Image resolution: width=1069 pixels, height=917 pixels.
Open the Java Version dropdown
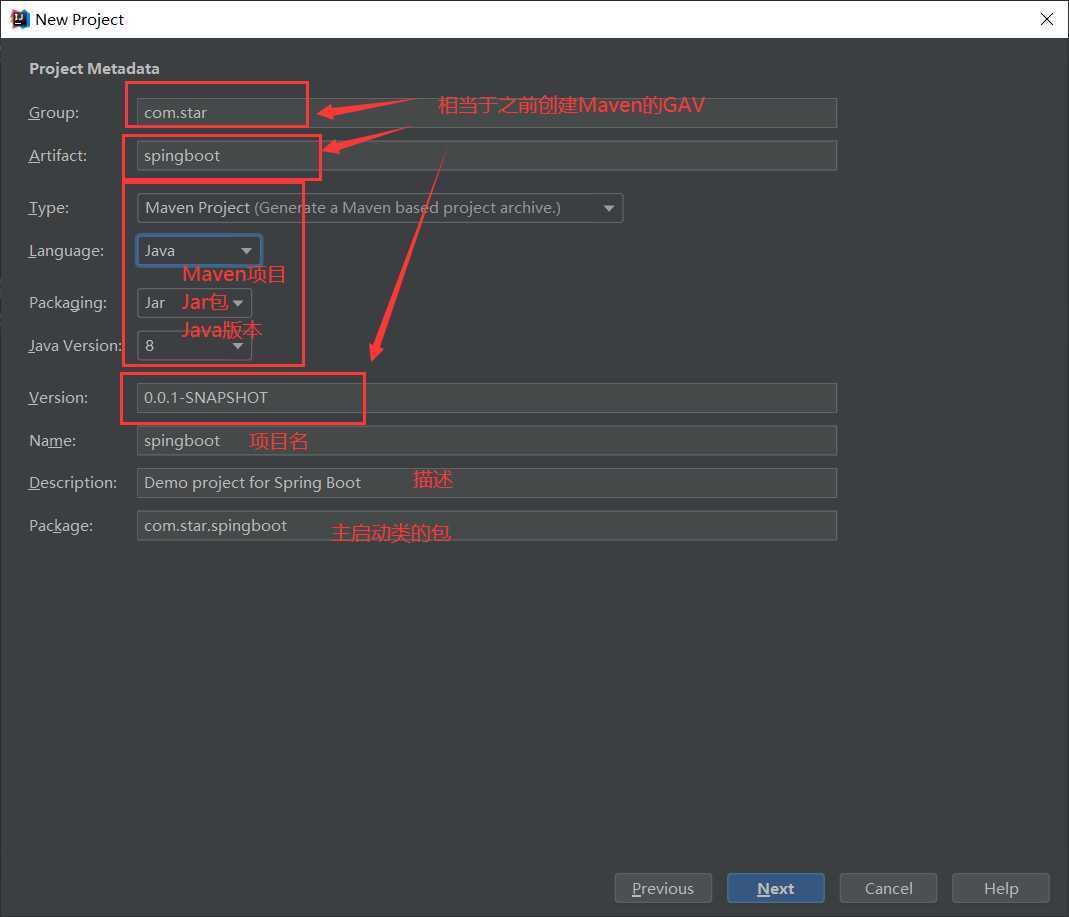pyautogui.click(x=194, y=346)
